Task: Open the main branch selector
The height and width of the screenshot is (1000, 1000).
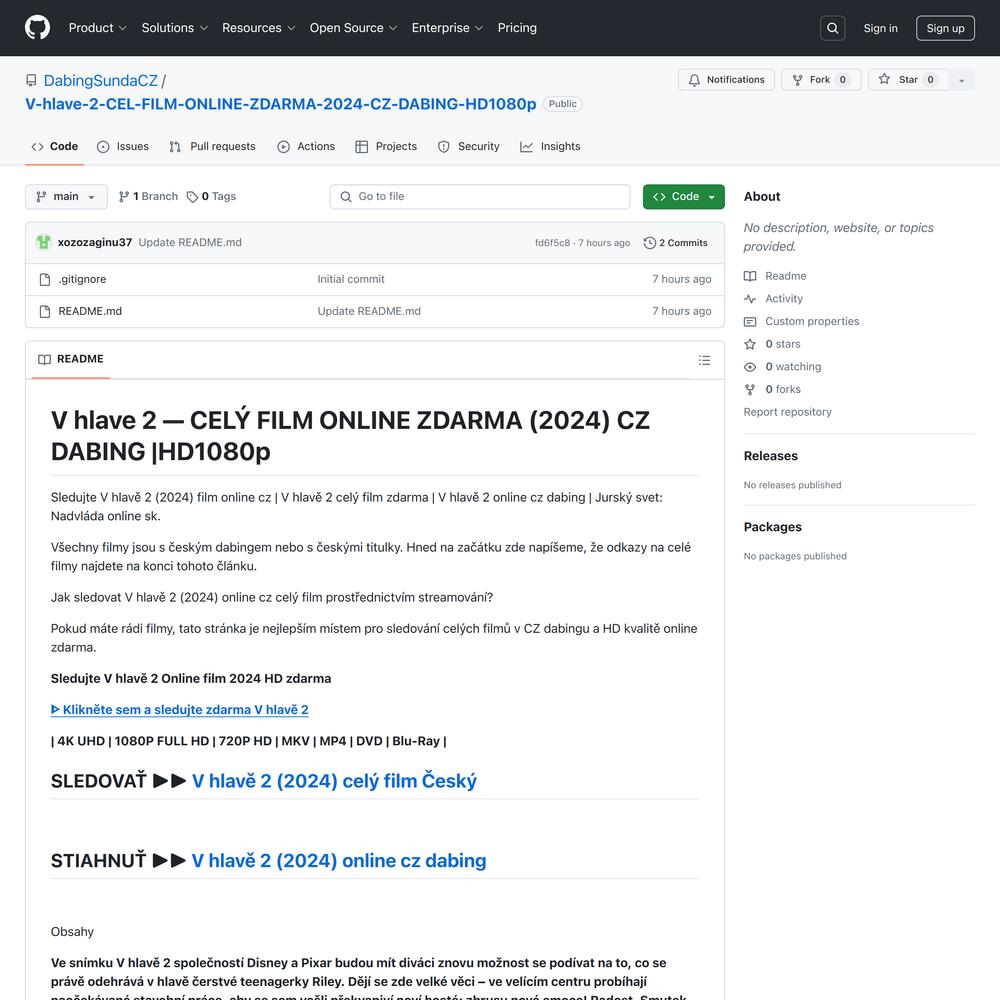Action: (x=66, y=196)
